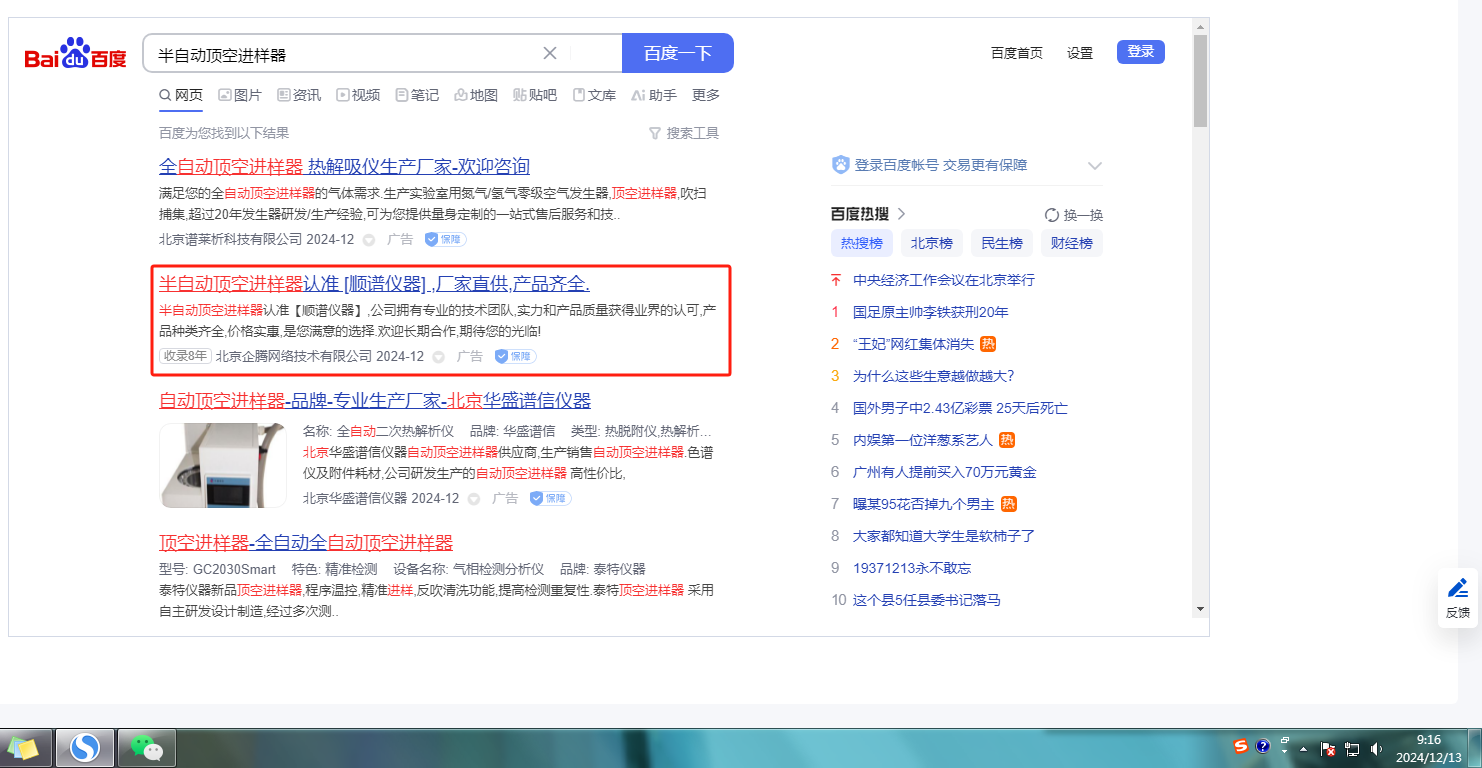Open the 搜索工具 filter tool
This screenshot has height=768, width=1482.
click(x=684, y=133)
